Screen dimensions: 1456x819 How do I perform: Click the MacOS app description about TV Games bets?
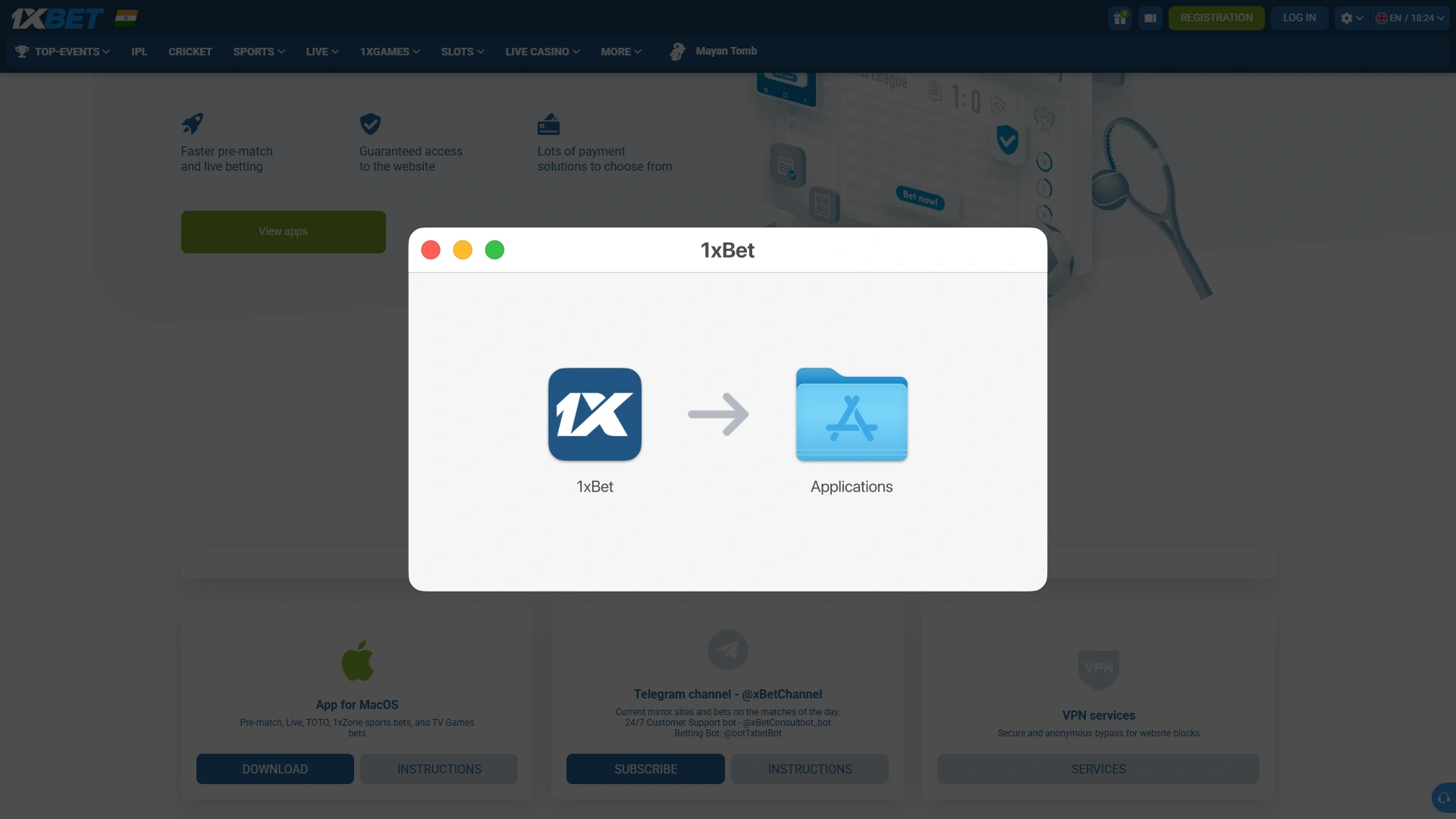click(357, 728)
